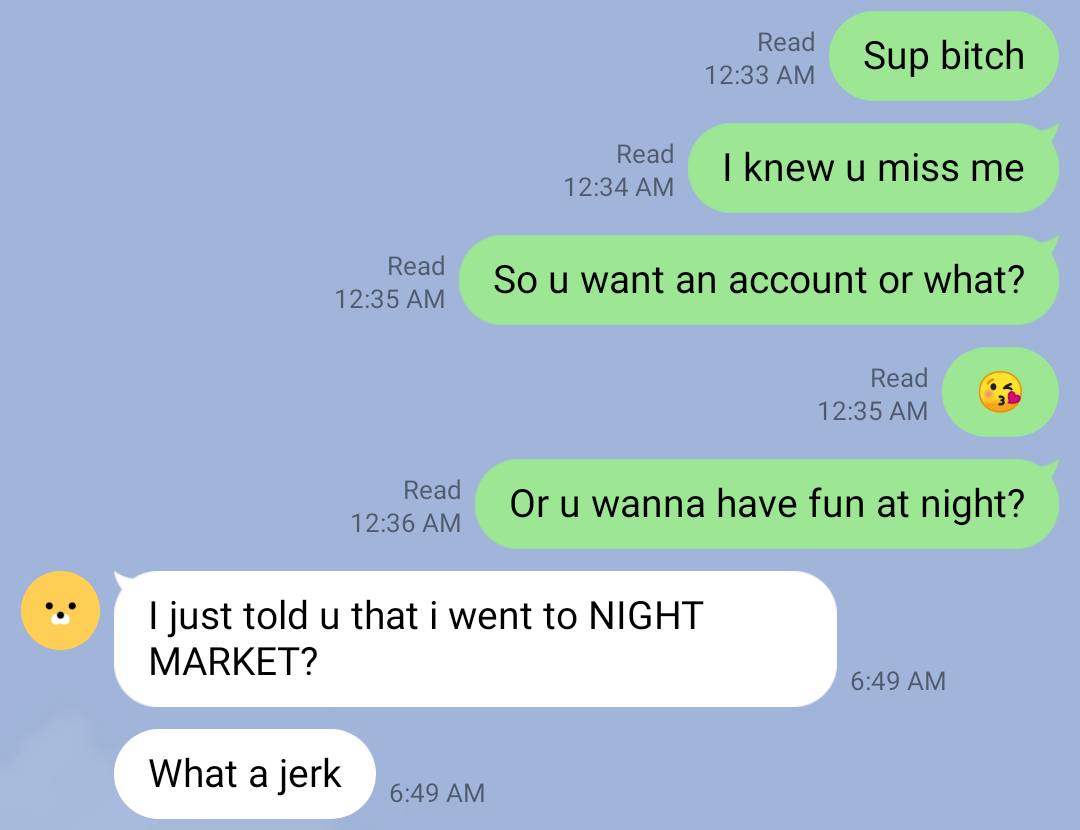
Task: Click the word 'Sup' in first message
Action: tap(896, 57)
